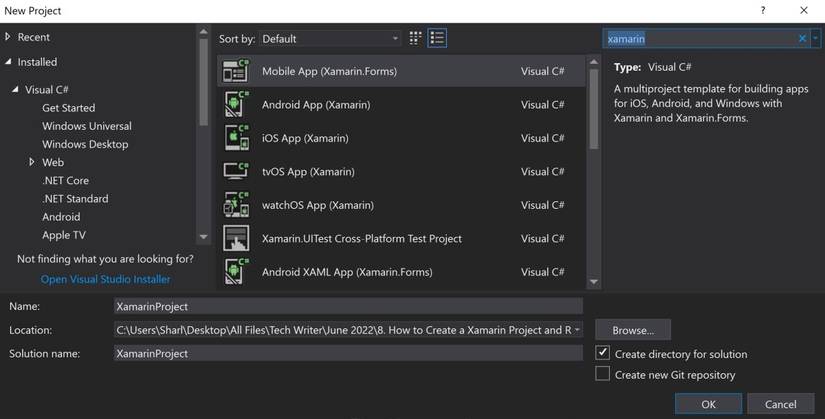The image size is (825, 419).
Task: Click category tree scrollbar up arrow
Action: [x=204, y=32]
